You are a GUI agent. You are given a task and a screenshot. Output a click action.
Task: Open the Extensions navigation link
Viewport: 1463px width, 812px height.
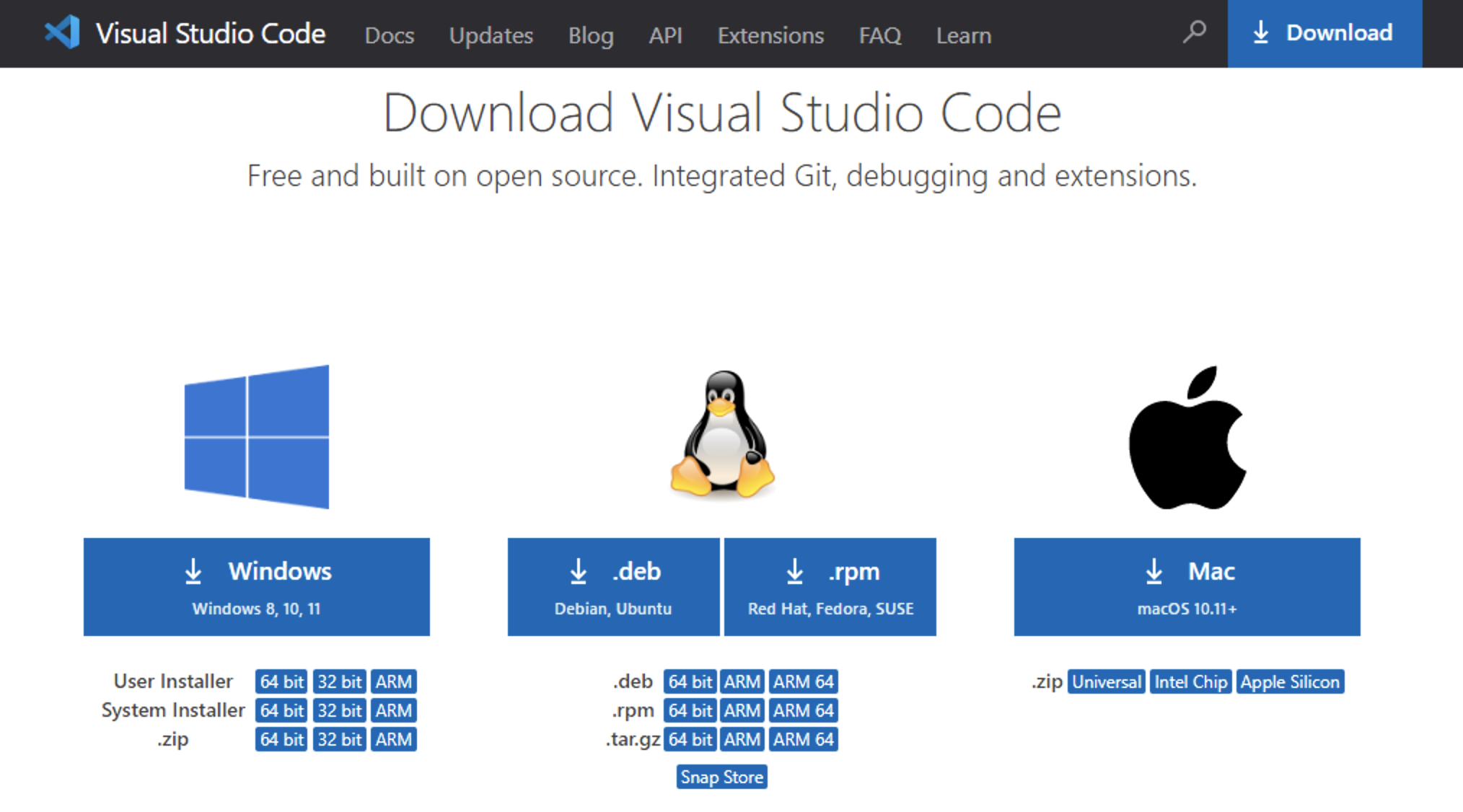(770, 35)
